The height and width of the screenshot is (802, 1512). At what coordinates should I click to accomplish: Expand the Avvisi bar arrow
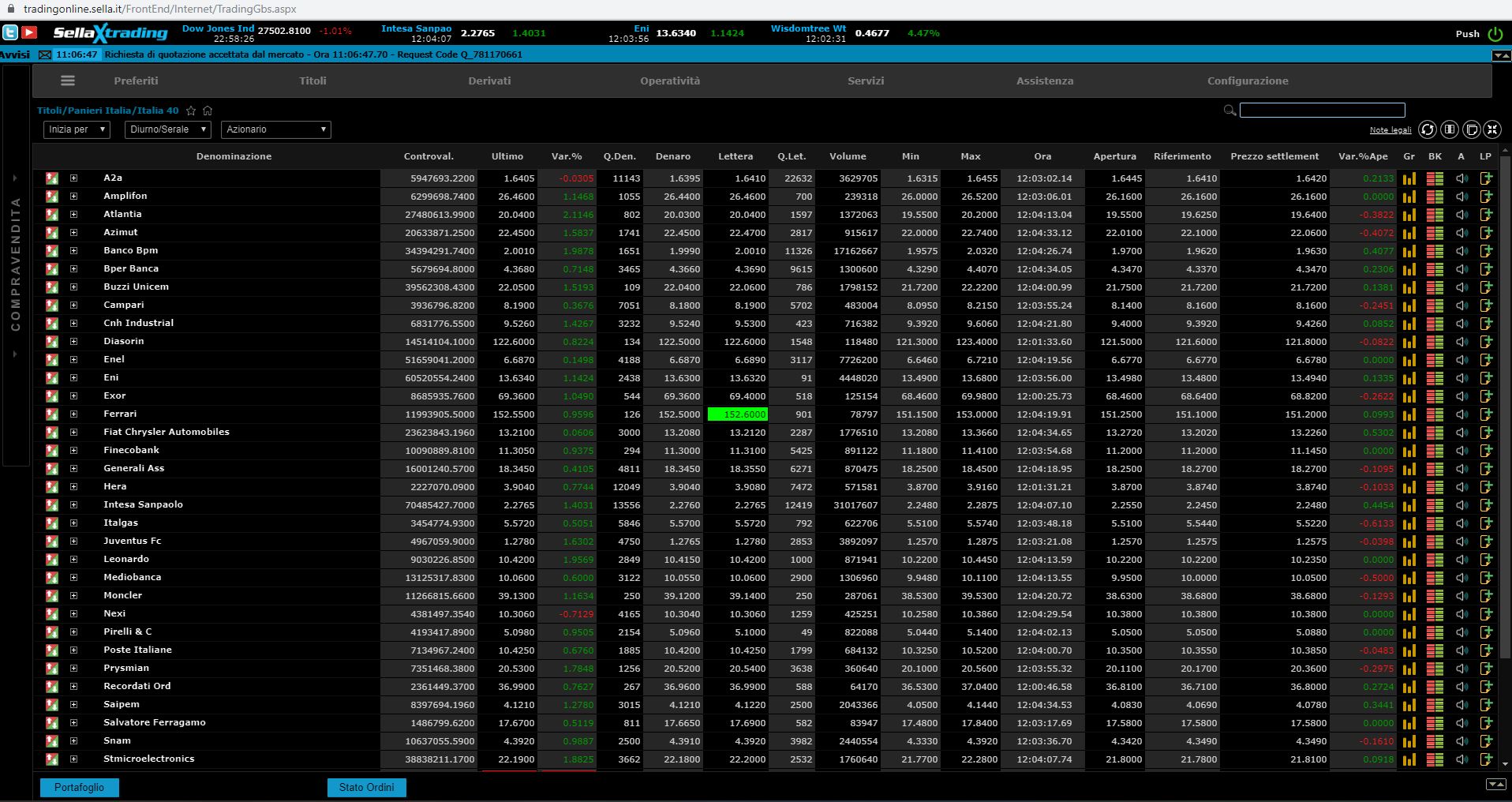(x=1501, y=55)
